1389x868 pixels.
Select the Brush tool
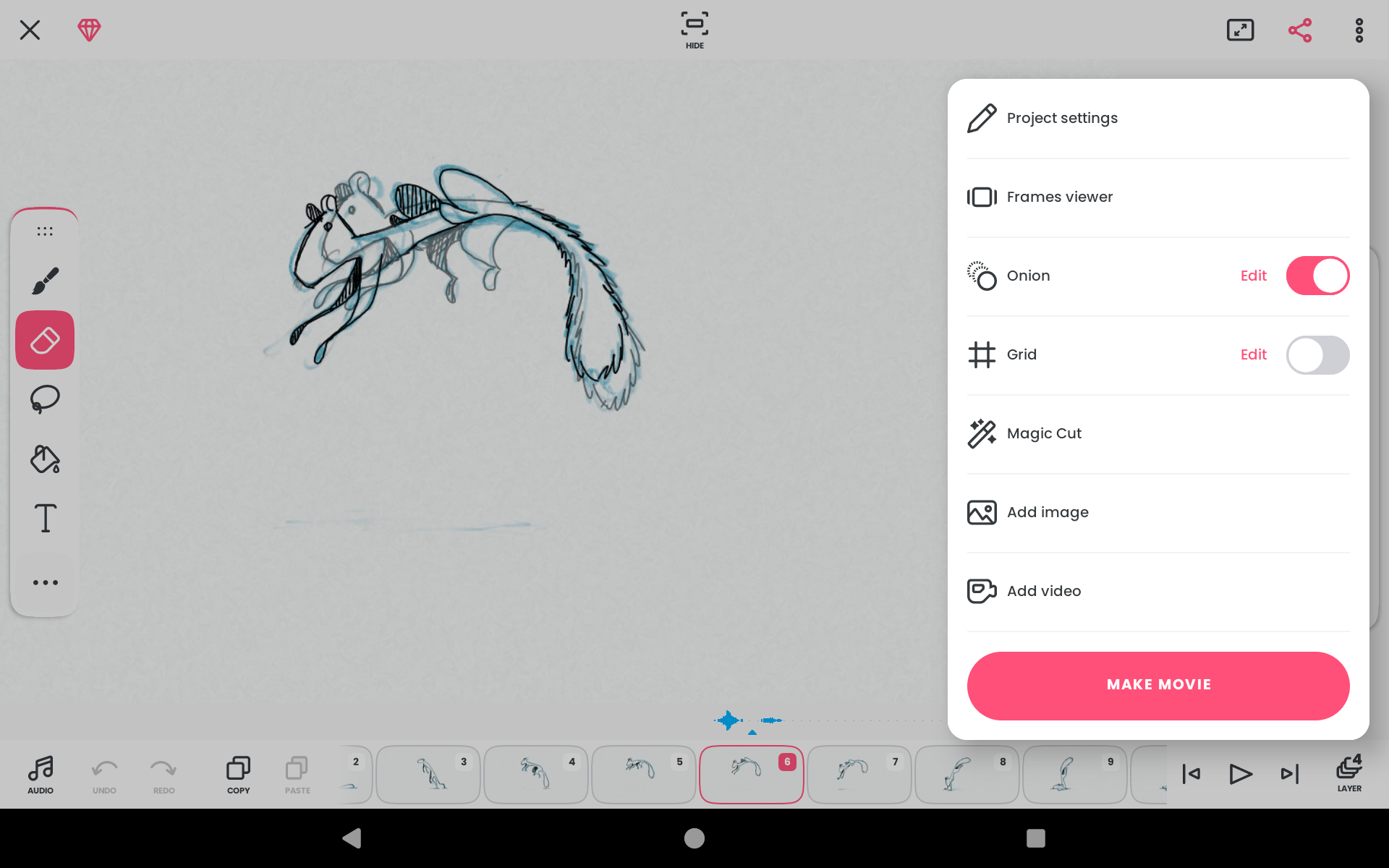[44, 279]
